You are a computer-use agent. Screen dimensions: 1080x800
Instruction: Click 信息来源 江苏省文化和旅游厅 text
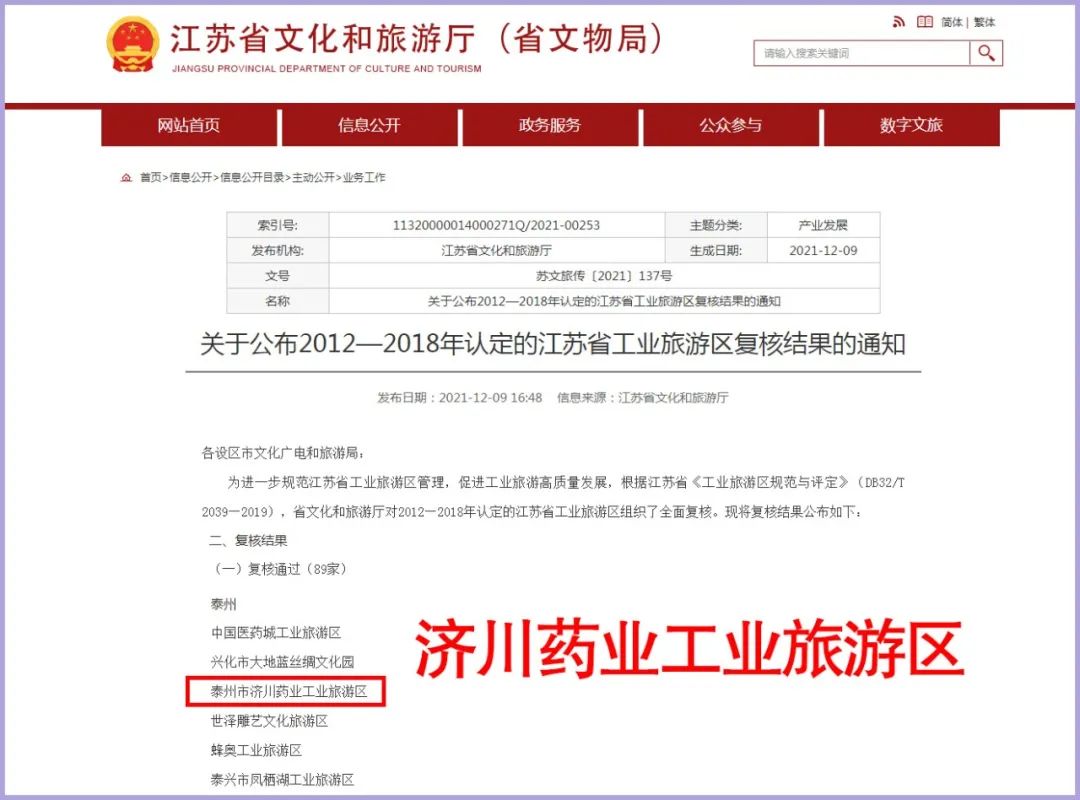click(x=642, y=398)
